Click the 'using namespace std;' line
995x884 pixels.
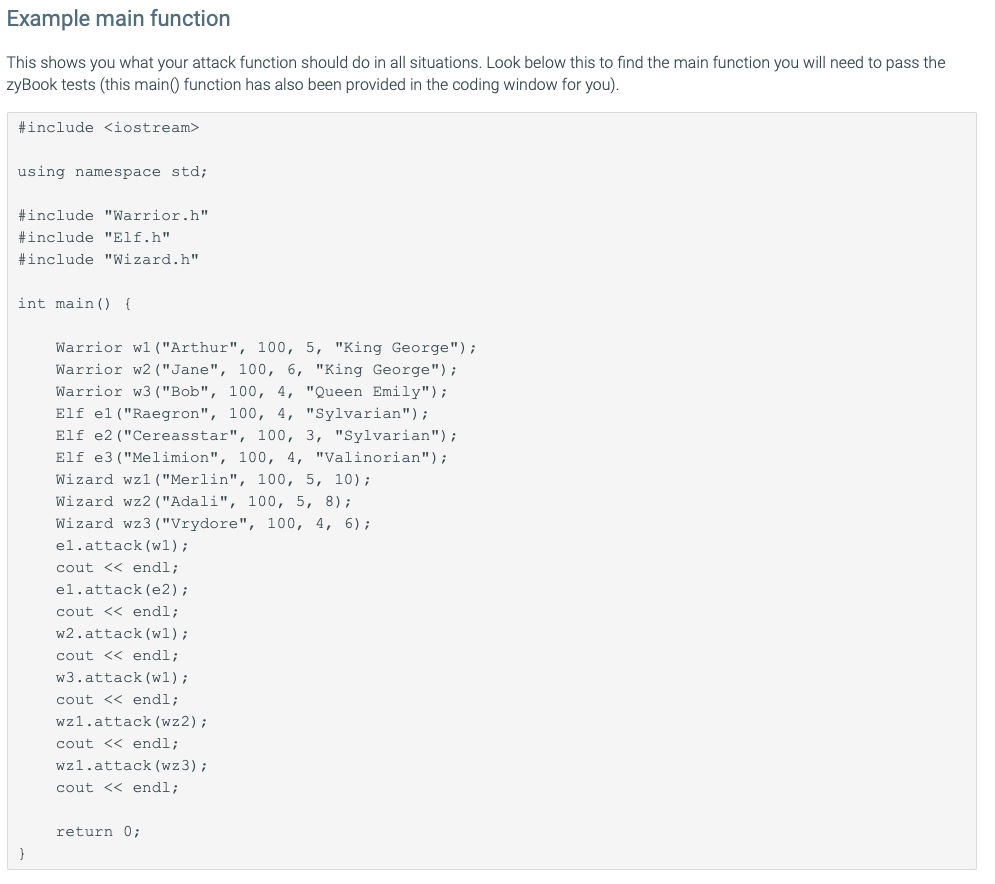point(112,172)
